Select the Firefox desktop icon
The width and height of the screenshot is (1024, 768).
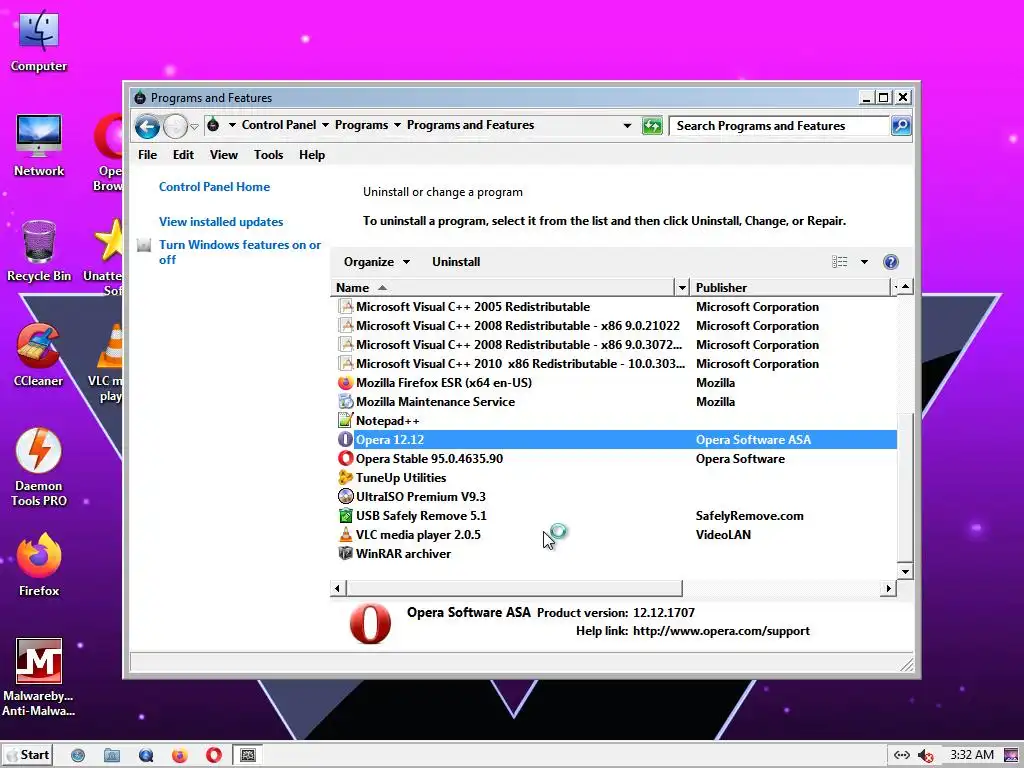click(x=39, y=565)
